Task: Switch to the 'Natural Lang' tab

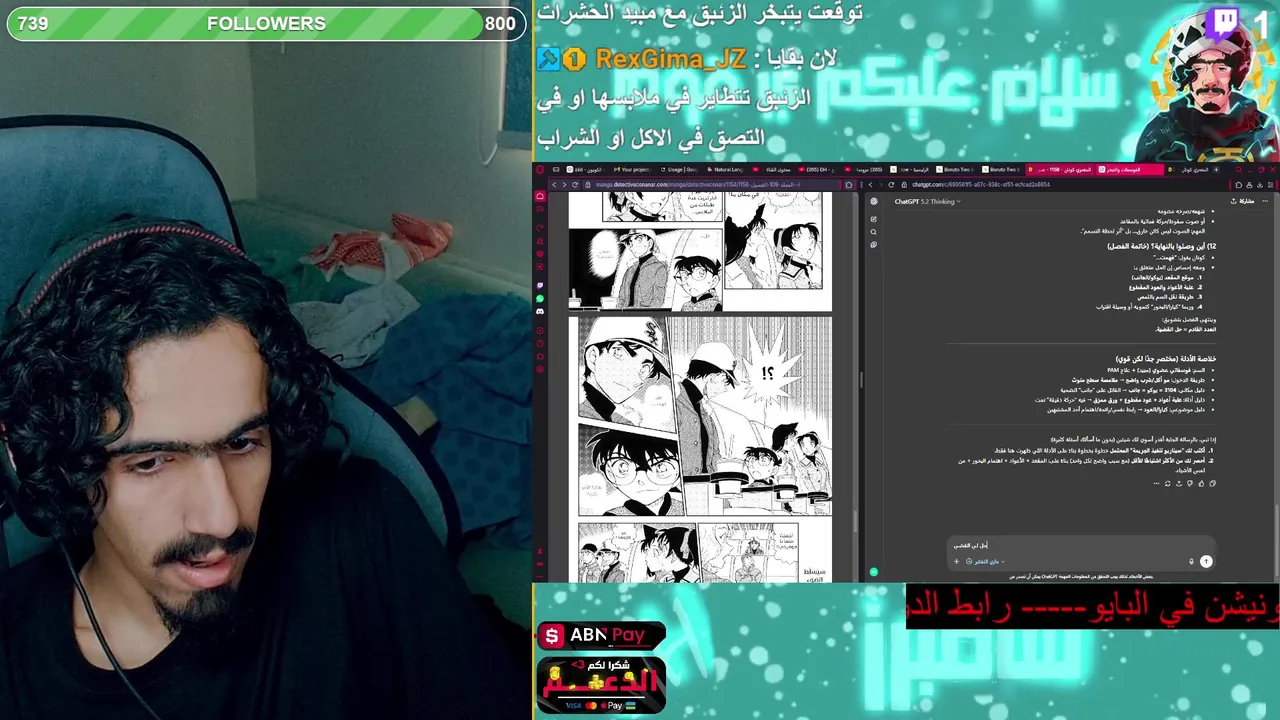Action: 725,169
